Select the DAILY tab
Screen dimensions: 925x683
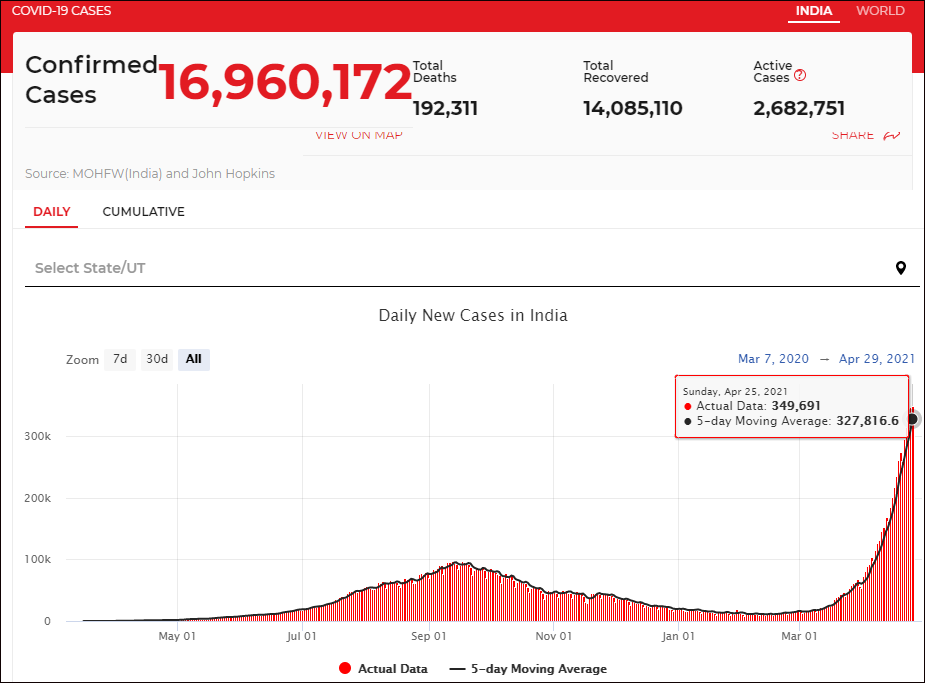tap(52, 212)
